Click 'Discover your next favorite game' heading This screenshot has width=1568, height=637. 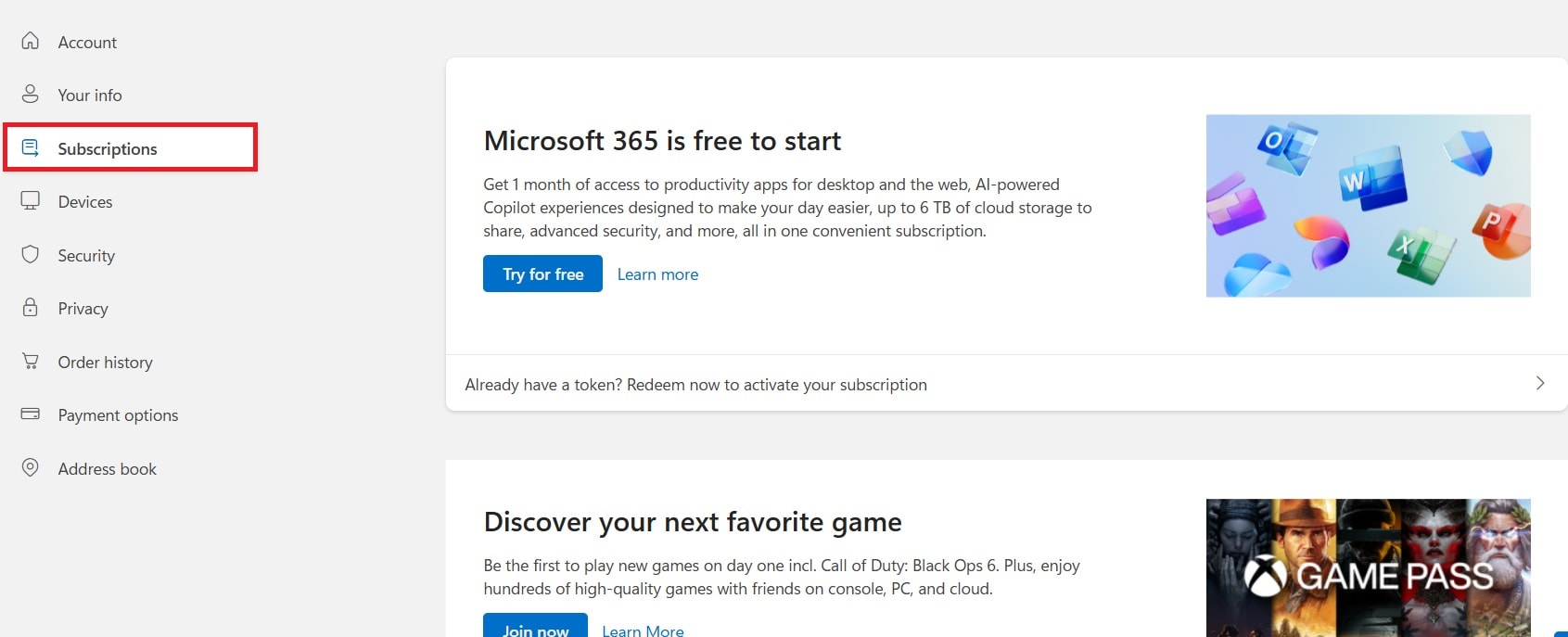(693, 522)
